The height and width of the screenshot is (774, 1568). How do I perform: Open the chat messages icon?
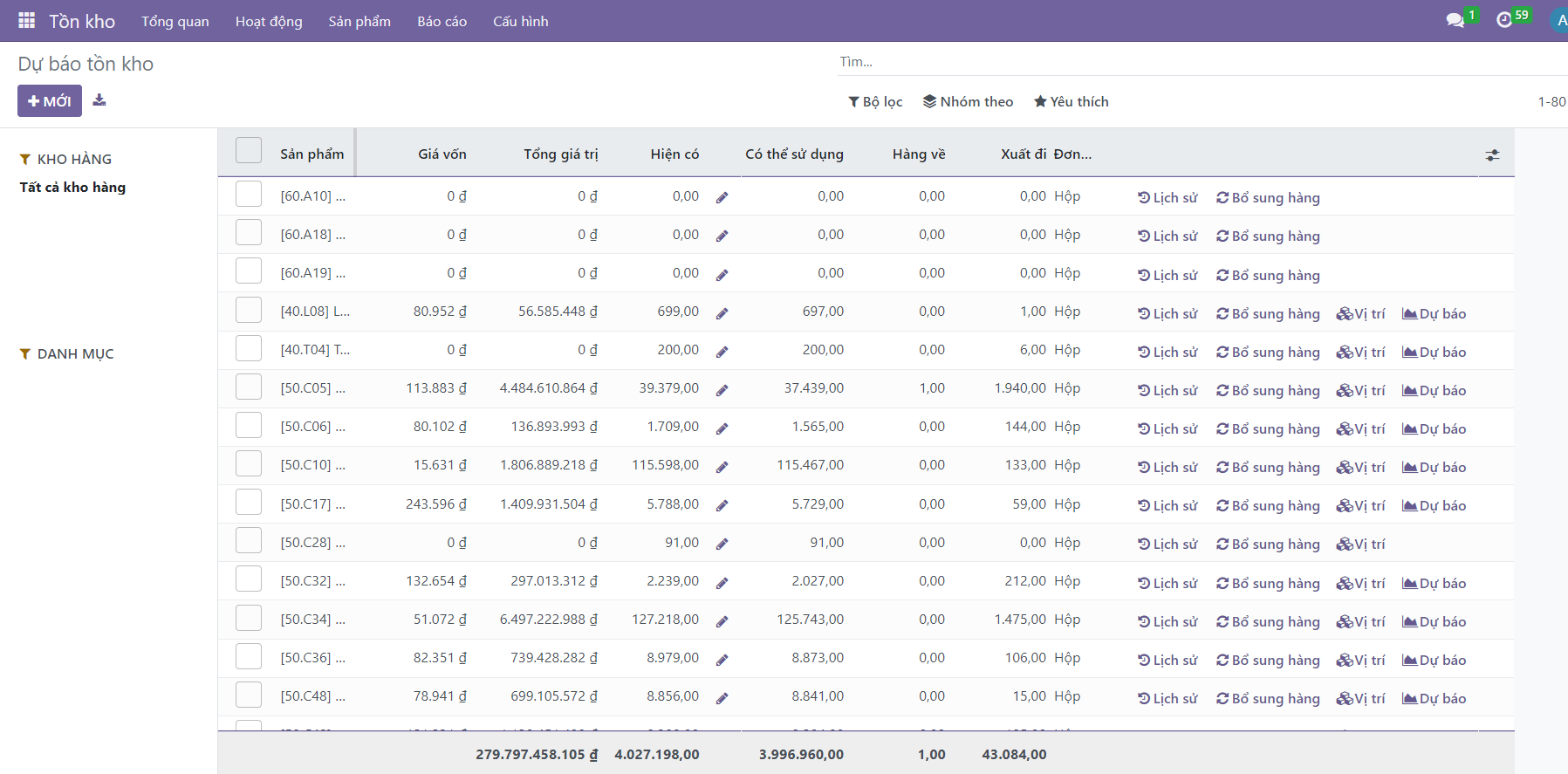pos(1455,20)
